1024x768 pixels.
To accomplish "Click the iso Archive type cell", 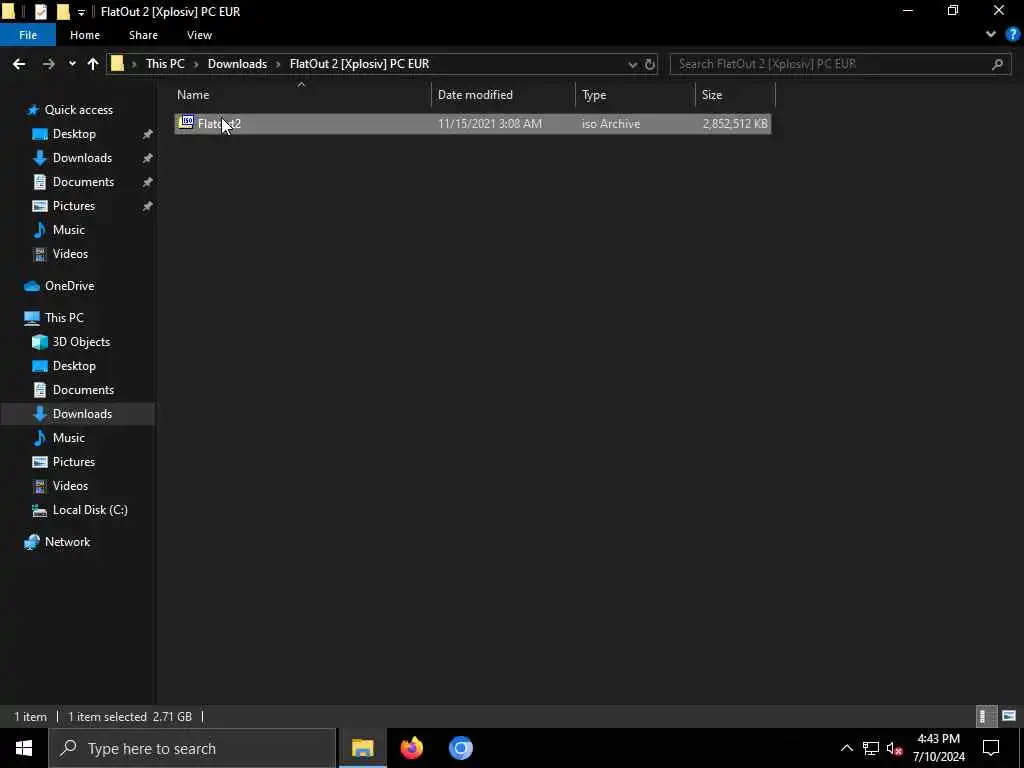I will pos(611,123).
